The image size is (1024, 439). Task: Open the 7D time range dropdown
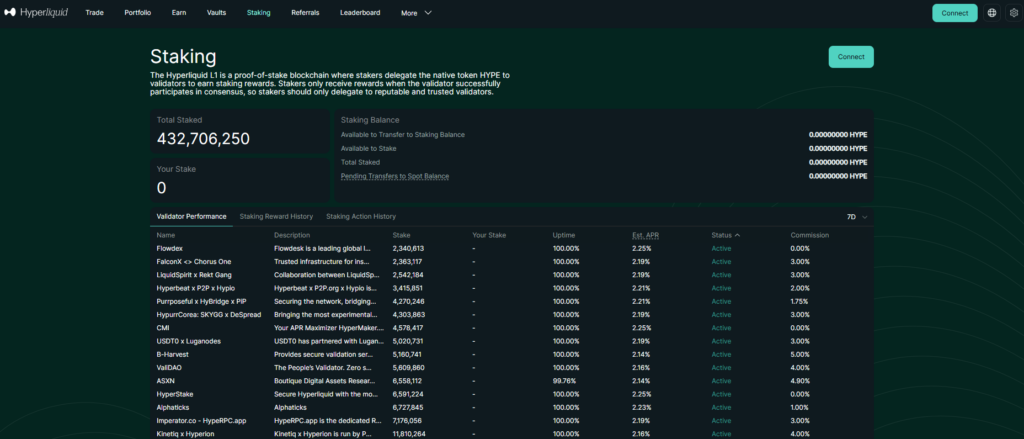coord(857,216)
